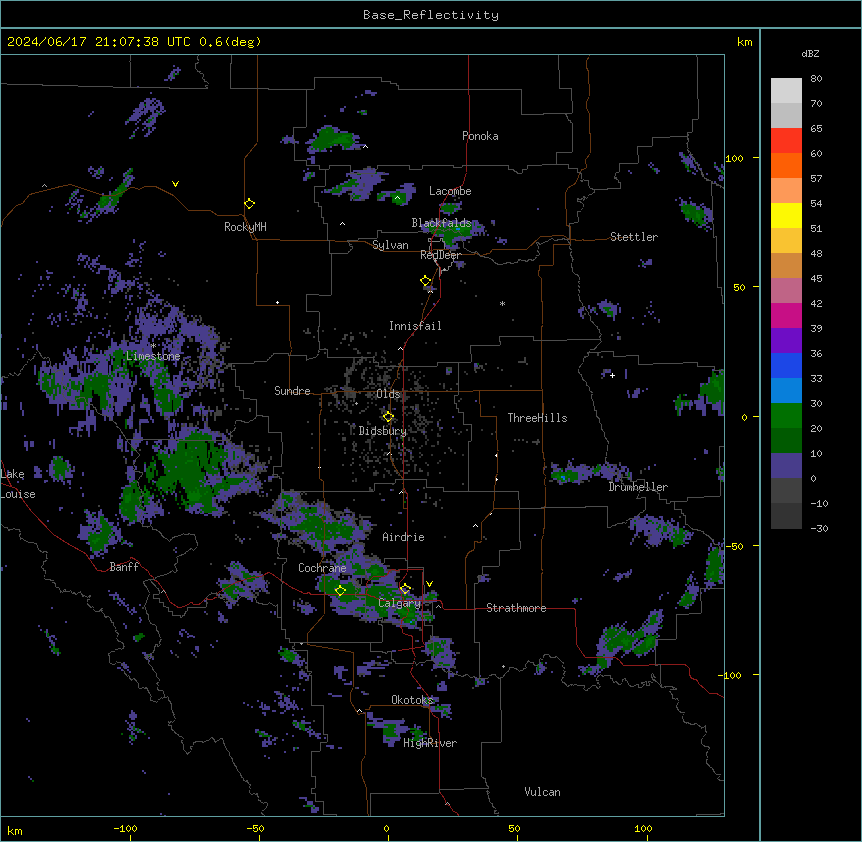Click the Olds city label
This screenshot has width=862, height=842.
388,394
